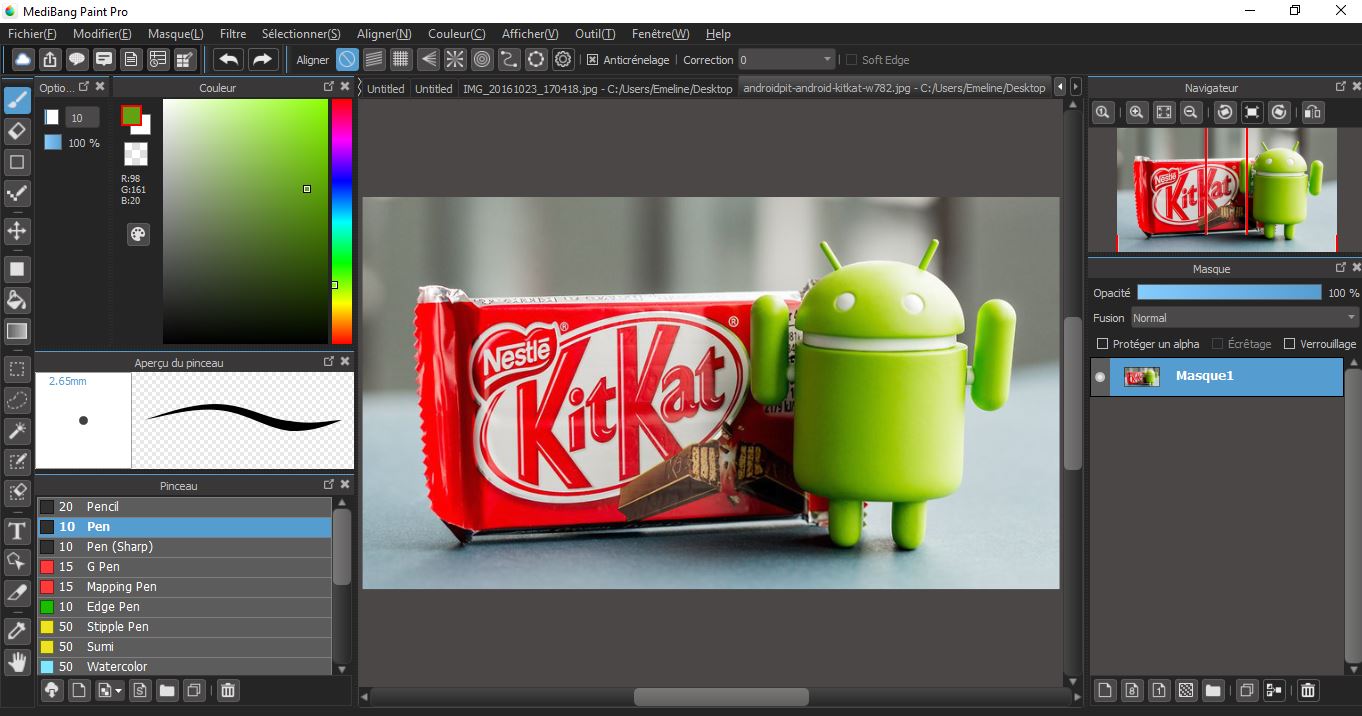1362x716 pixels.
Task: Click the Redo arrow button
Action: pyautogui.click(x=262, y=59)
